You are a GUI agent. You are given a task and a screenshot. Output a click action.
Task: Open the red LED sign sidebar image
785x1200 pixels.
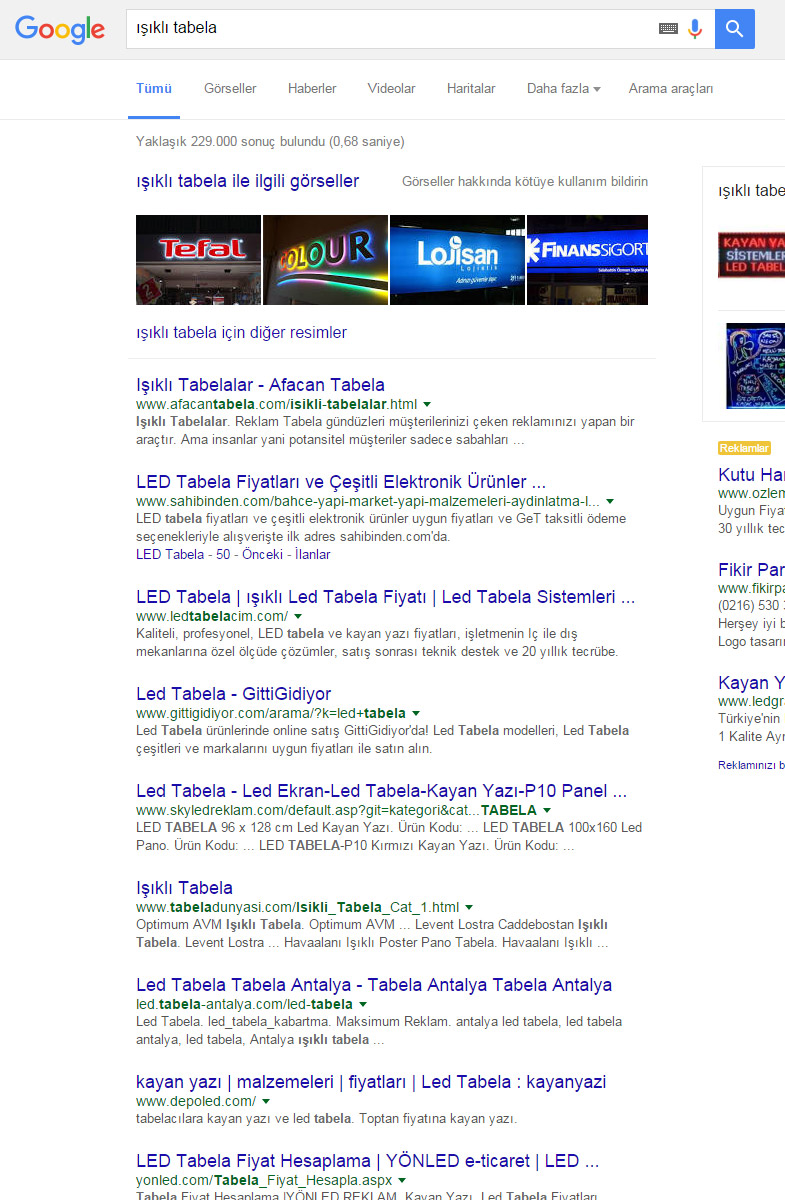click(x=751, y=255)
